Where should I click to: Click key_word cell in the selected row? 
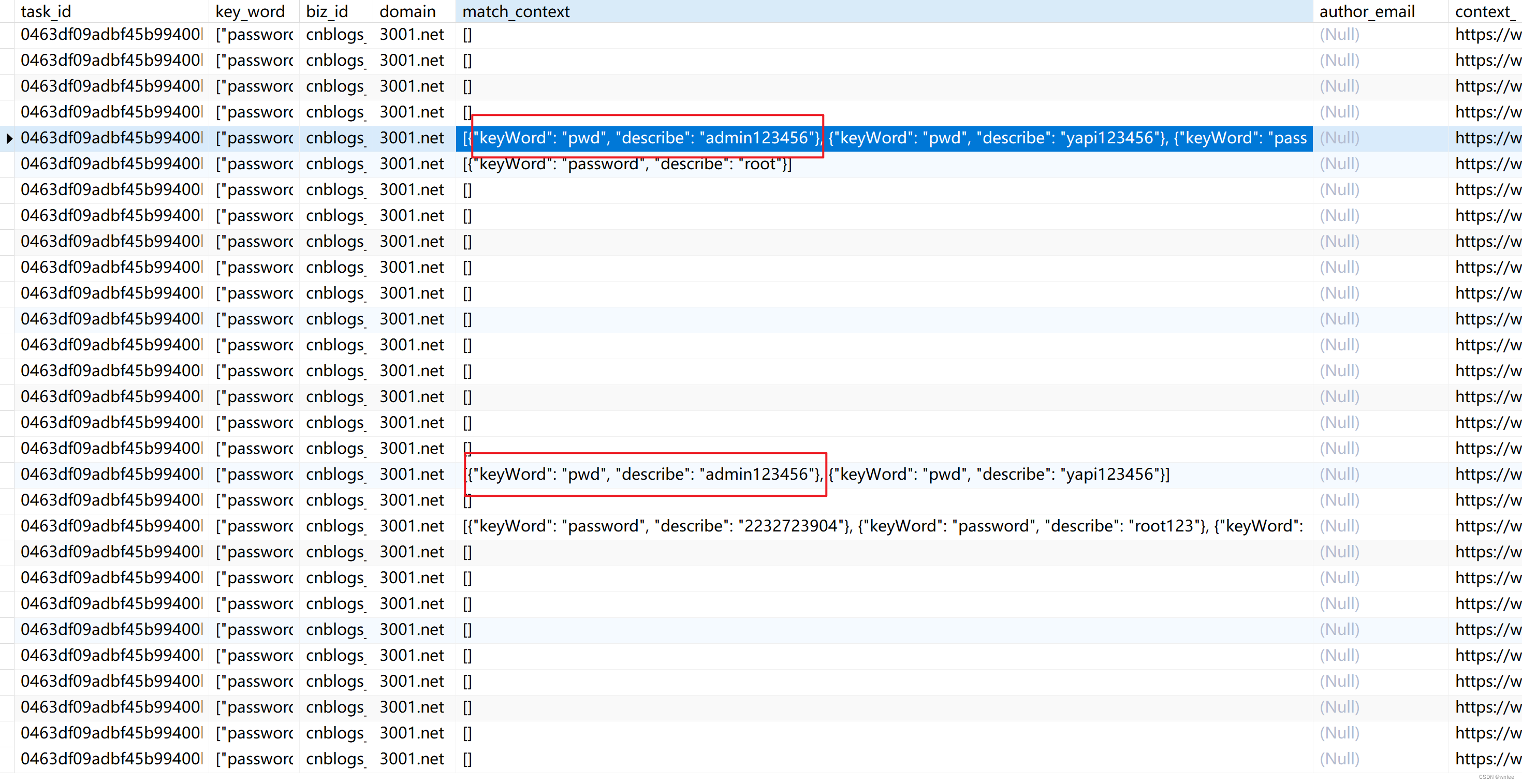pos(255,138)
